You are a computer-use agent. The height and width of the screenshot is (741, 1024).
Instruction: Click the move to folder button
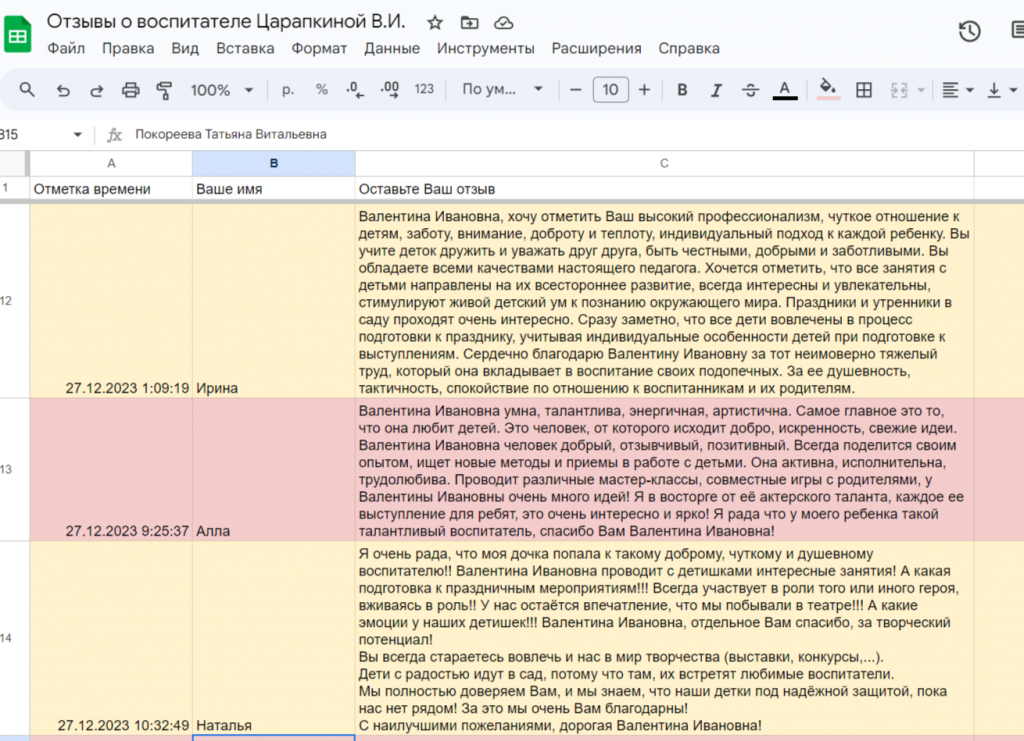pyautogui.click(x=469, y=21)
